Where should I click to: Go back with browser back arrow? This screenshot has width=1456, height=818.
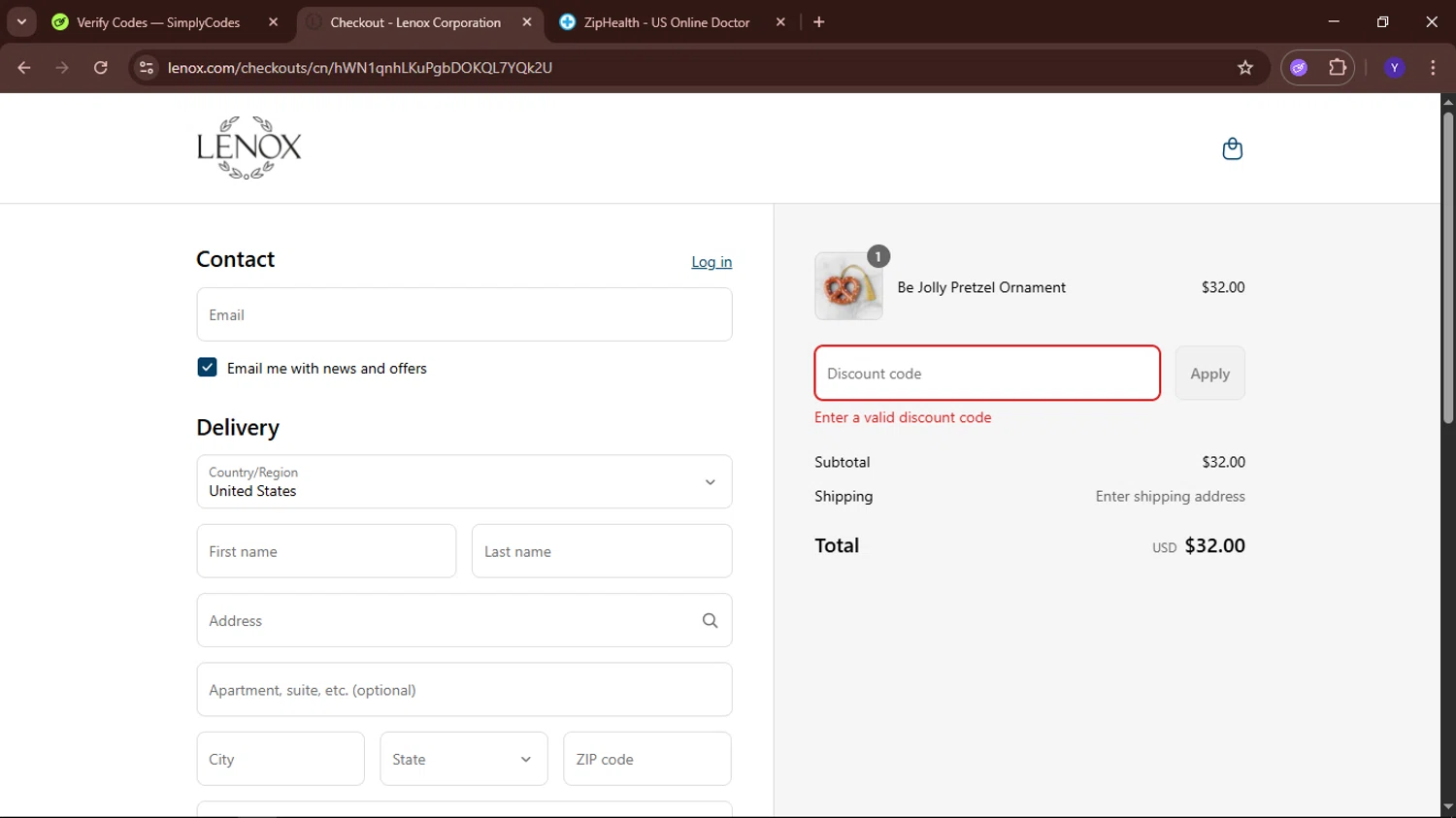[x=24, y=68]
